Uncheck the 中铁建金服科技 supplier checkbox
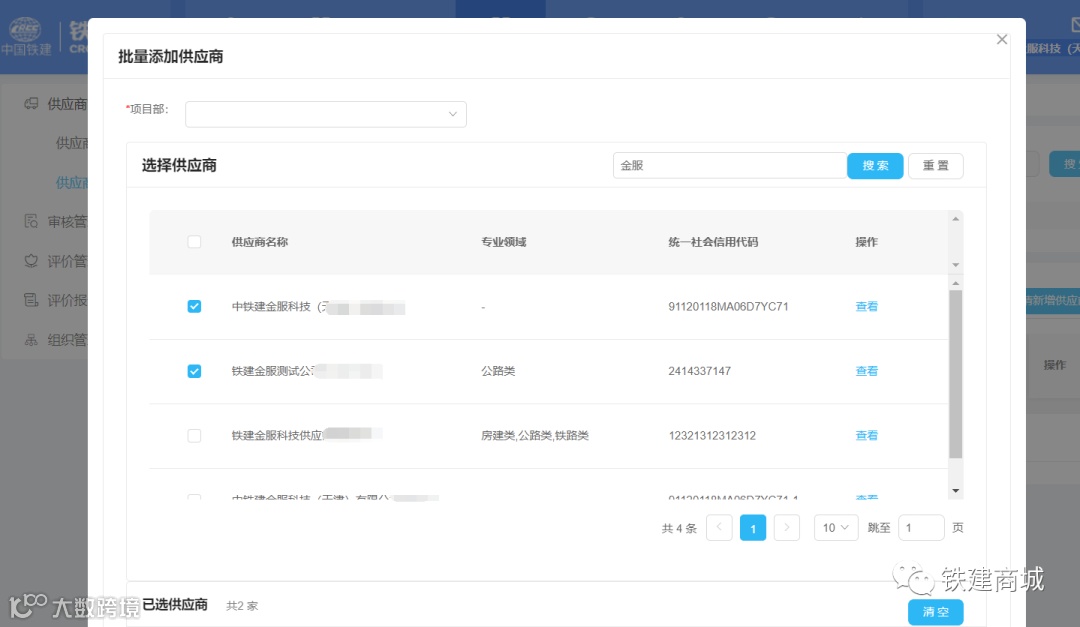The image size is (1080, 627). (x=194, y=307)
